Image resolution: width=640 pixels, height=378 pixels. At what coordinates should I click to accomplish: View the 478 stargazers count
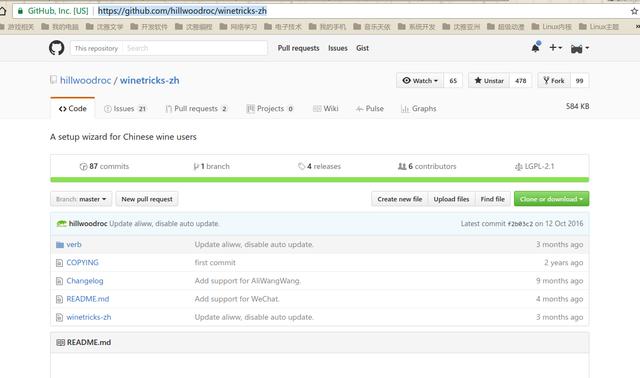pos(521,80)
